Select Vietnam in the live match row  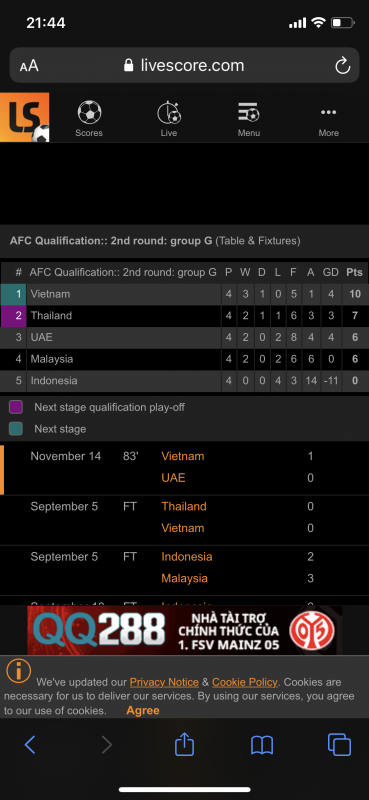[183, 456]
